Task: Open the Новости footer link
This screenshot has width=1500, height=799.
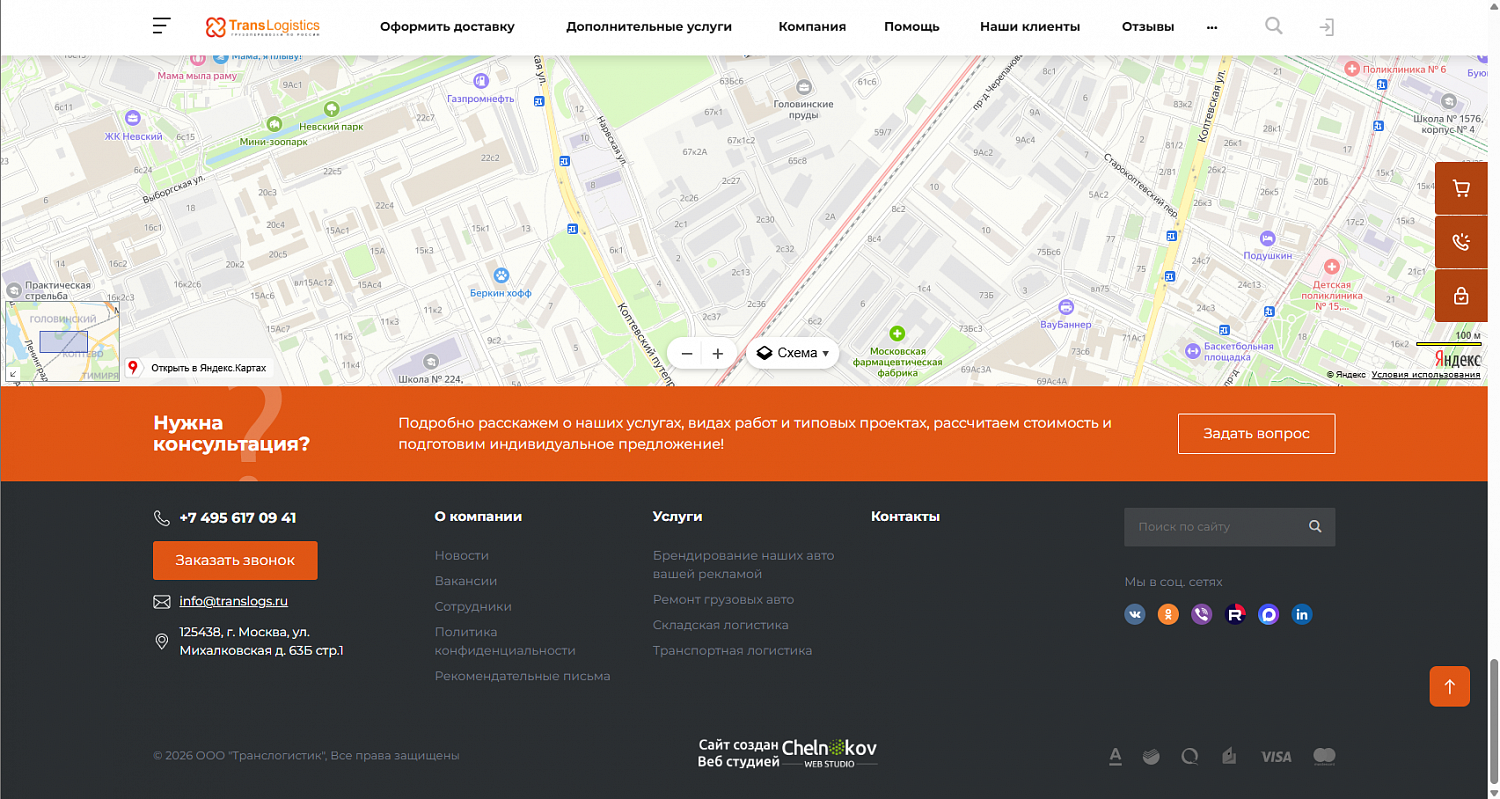Action: tap(462, 555)
